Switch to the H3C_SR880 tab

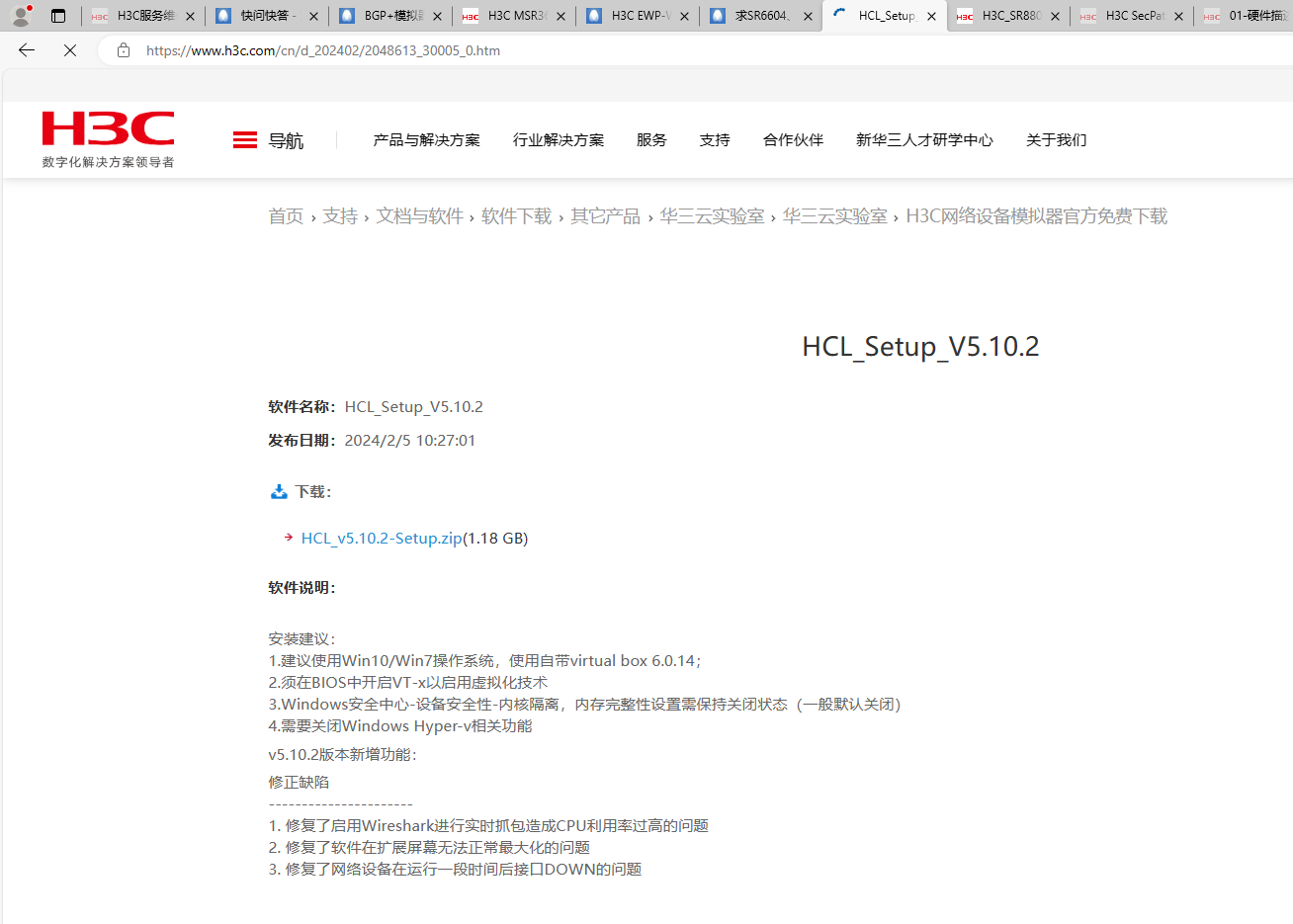1008,16
